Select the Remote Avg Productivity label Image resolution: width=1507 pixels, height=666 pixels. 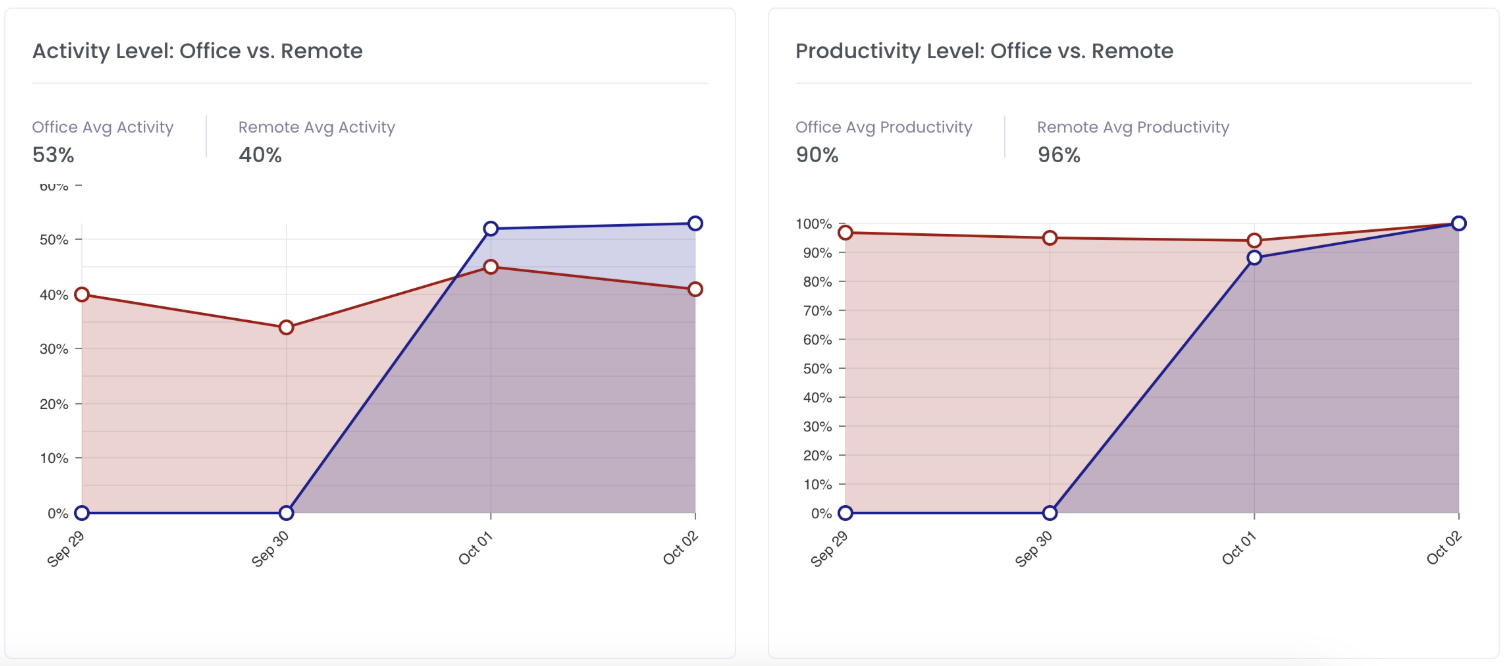(x=1133, y=127)
